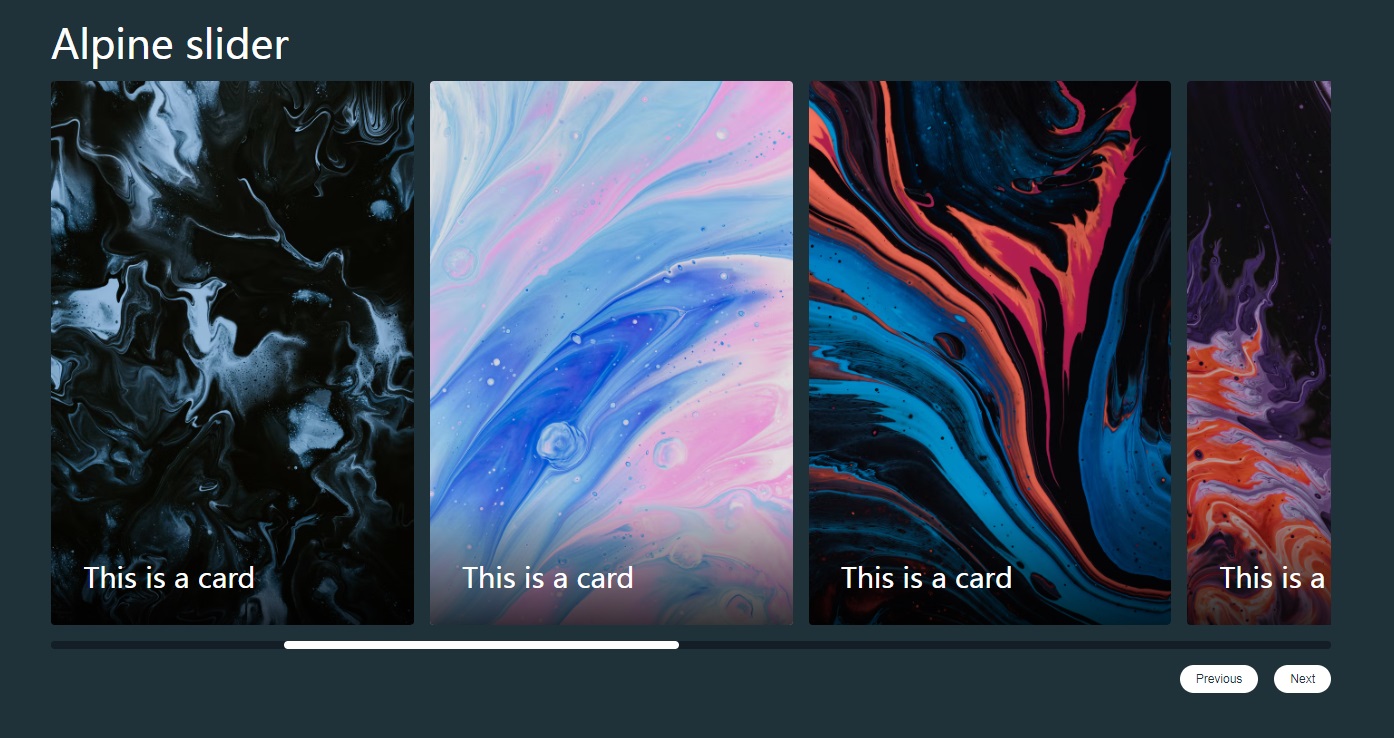Click the "Alpine slider" heading
This screenshot has width=1394, height=738.
coord(170,44)
